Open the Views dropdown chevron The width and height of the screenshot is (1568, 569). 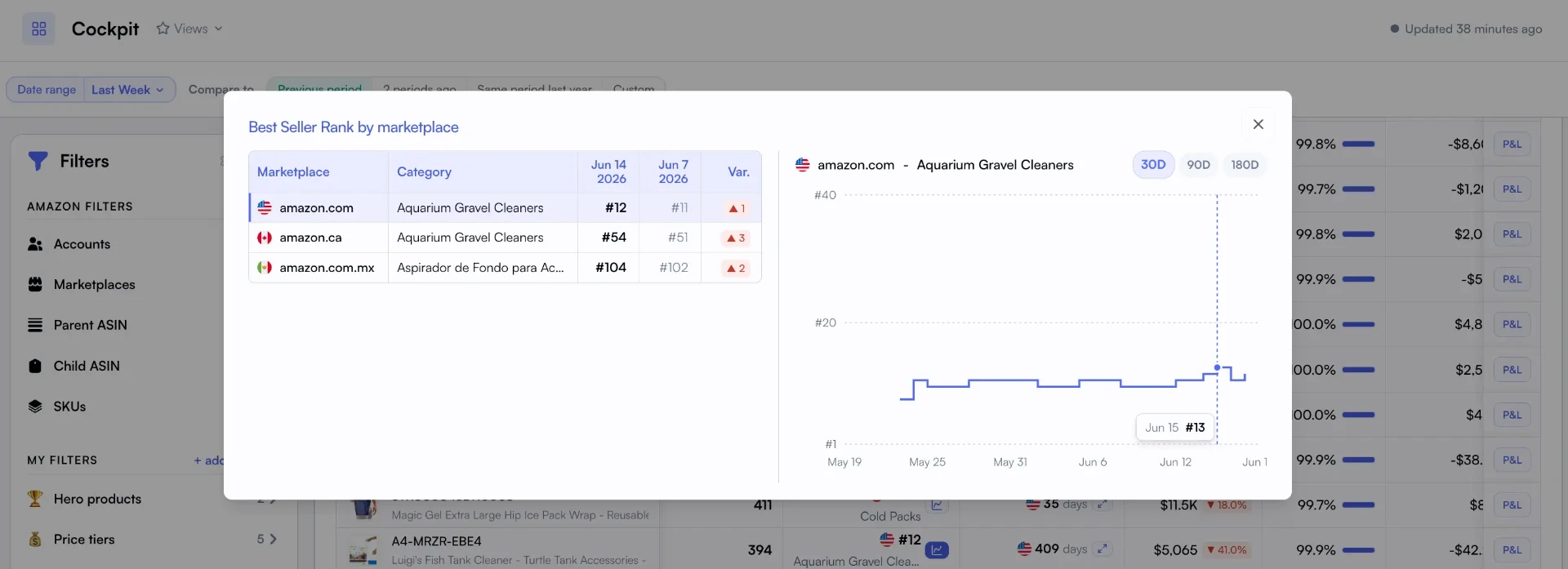click(218, 29)
